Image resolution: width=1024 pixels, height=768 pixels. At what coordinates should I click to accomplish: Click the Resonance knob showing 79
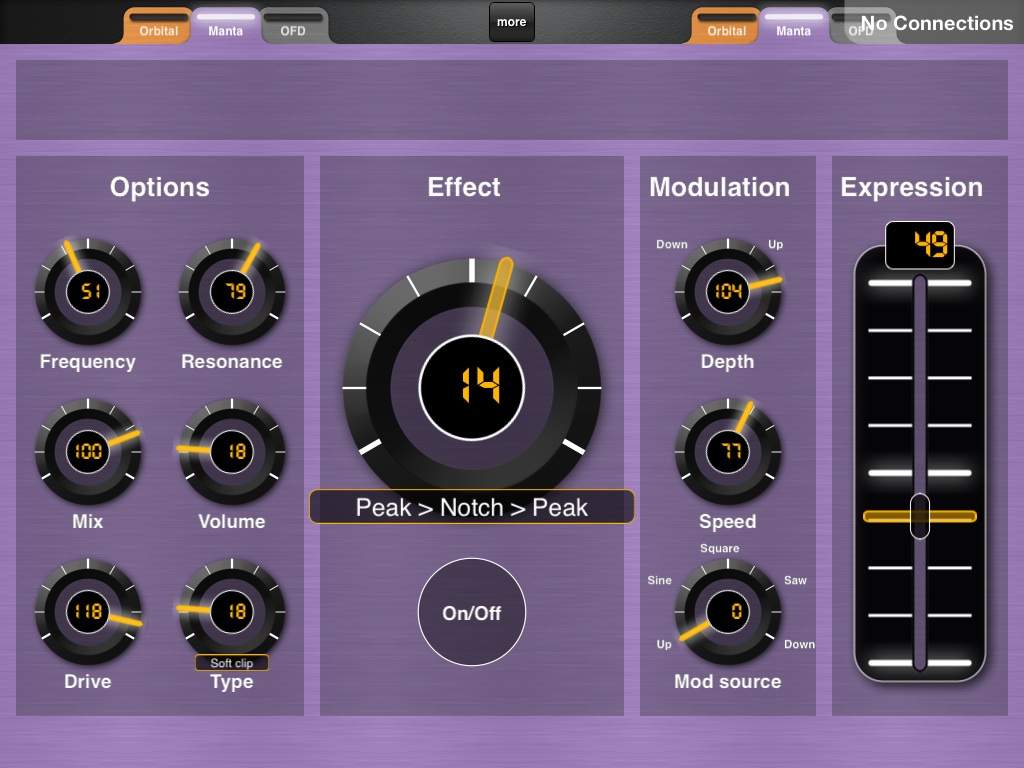coord(232,291)
